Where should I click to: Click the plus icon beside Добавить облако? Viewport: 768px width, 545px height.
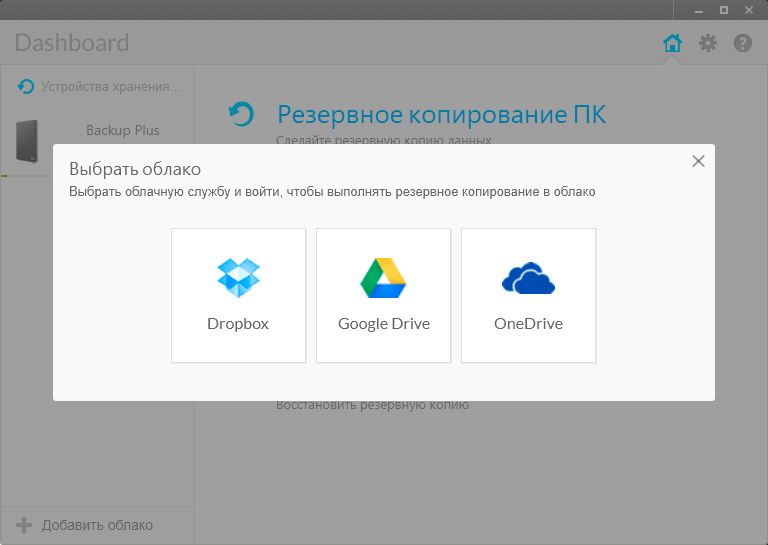click(x=24, y=525)
